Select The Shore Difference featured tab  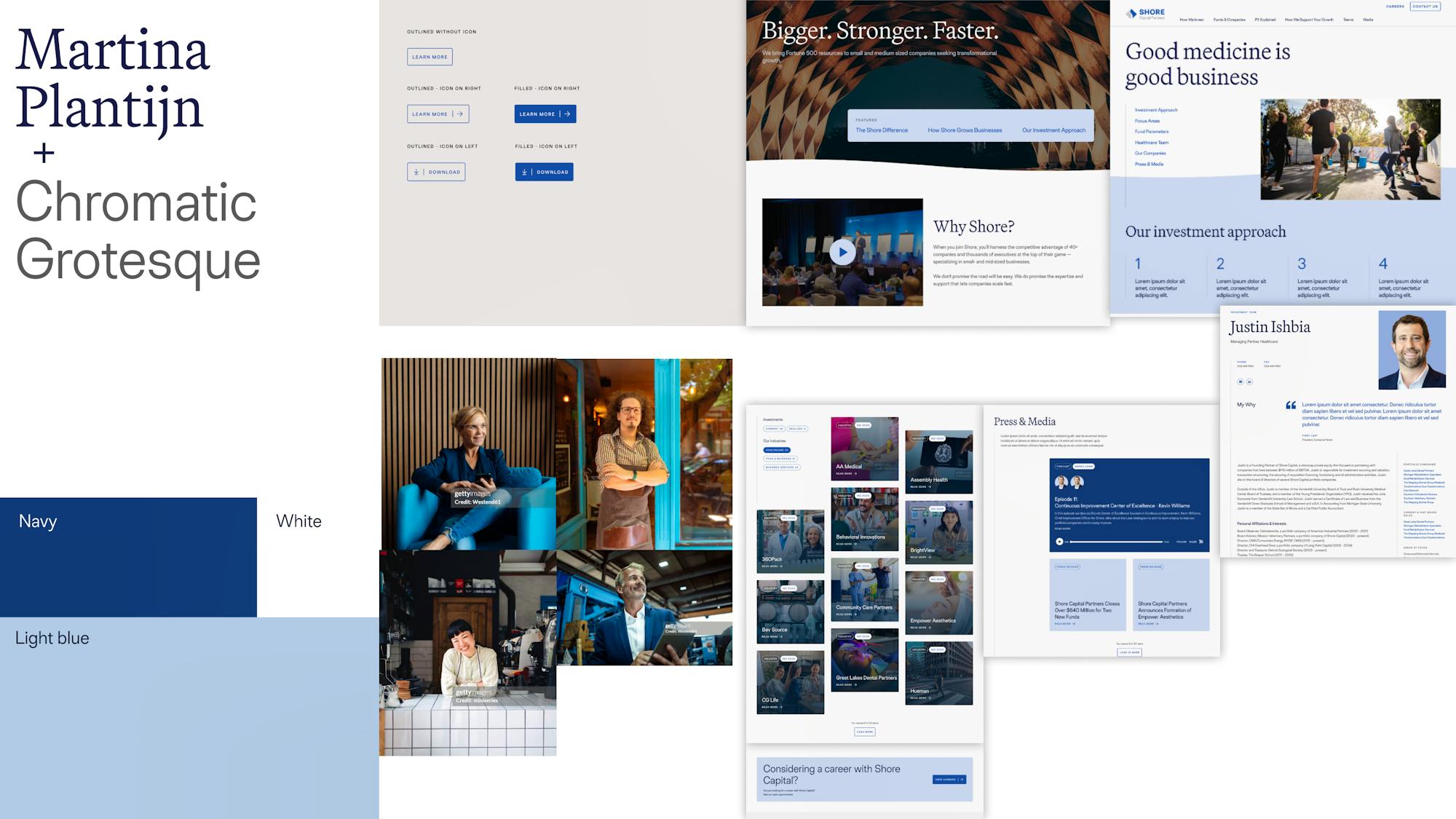[882, 130]
